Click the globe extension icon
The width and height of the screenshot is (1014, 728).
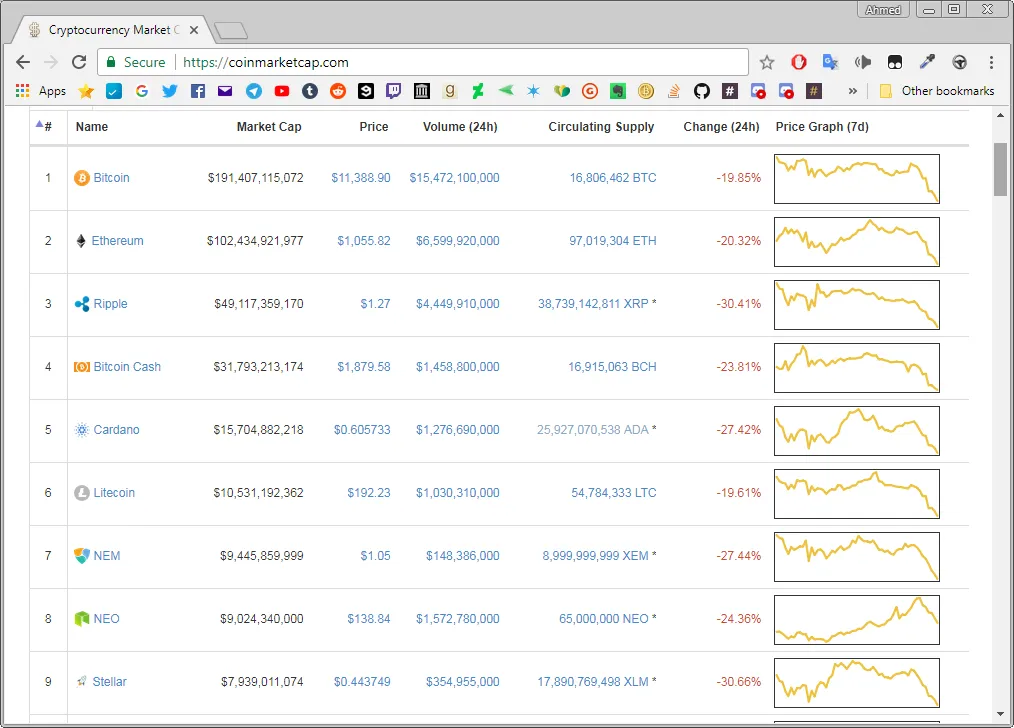[x=960, y=62]
